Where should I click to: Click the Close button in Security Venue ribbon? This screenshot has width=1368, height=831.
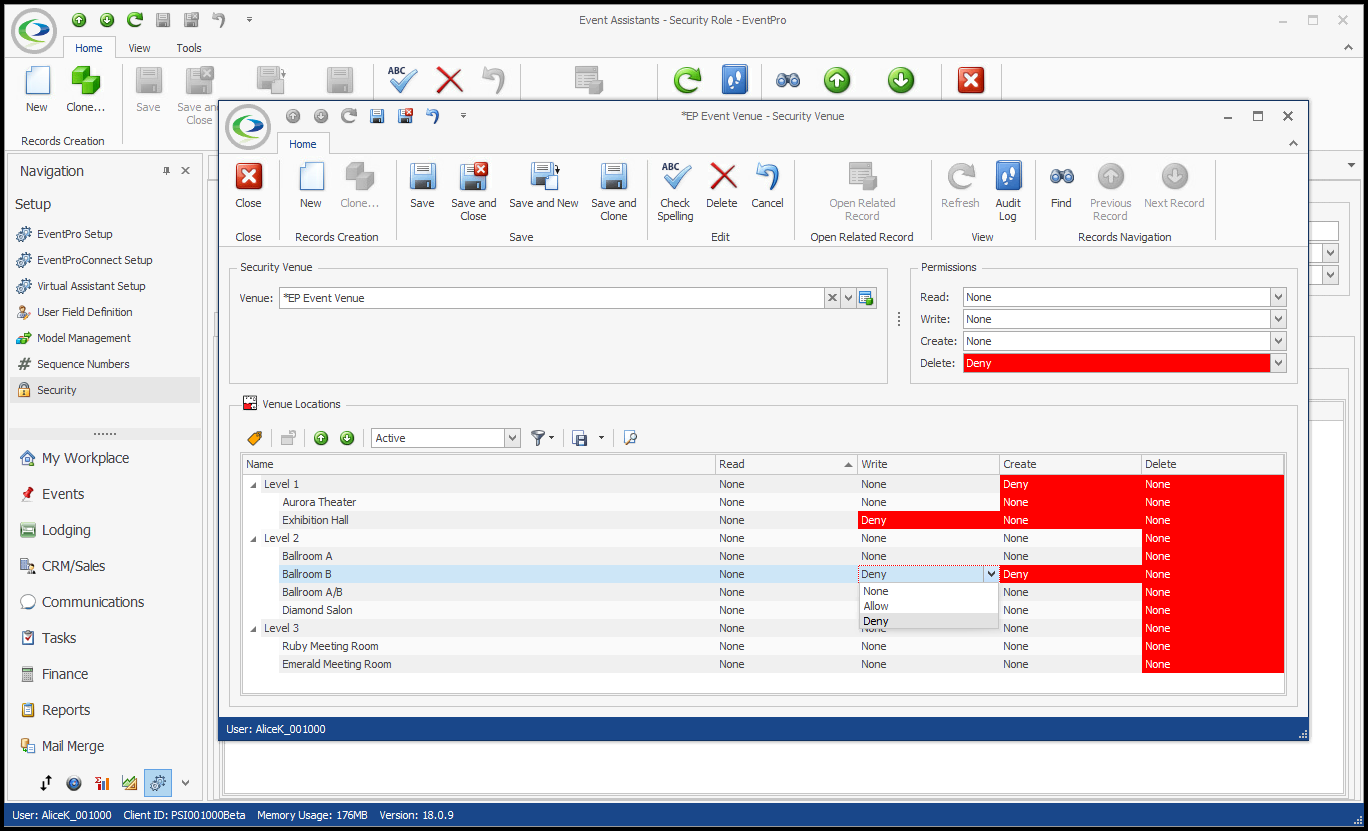(248, 187)
